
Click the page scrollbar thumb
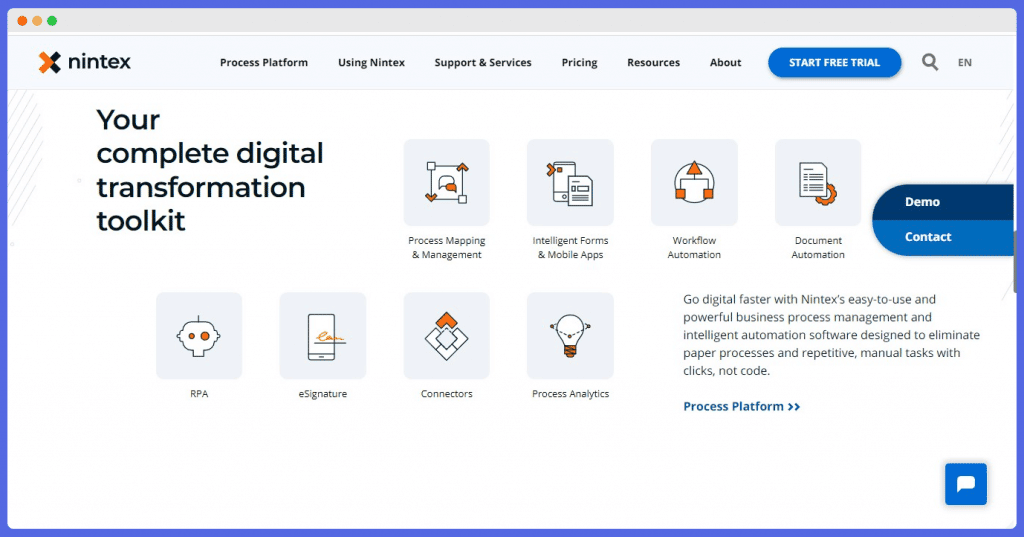point(1015,261)
